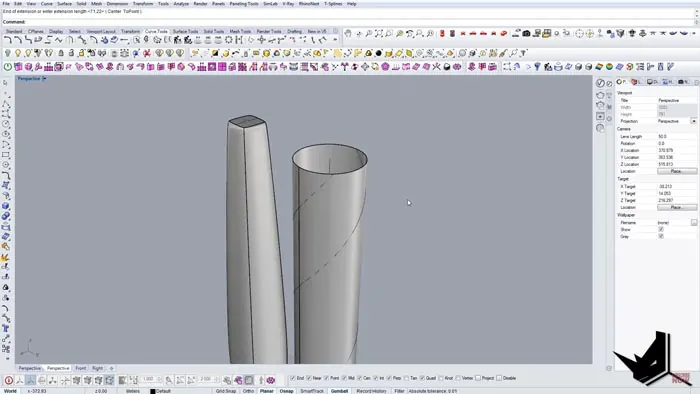Toggle Record History in status bar
This screenshot has height=394, width=700.
point(371,391)
